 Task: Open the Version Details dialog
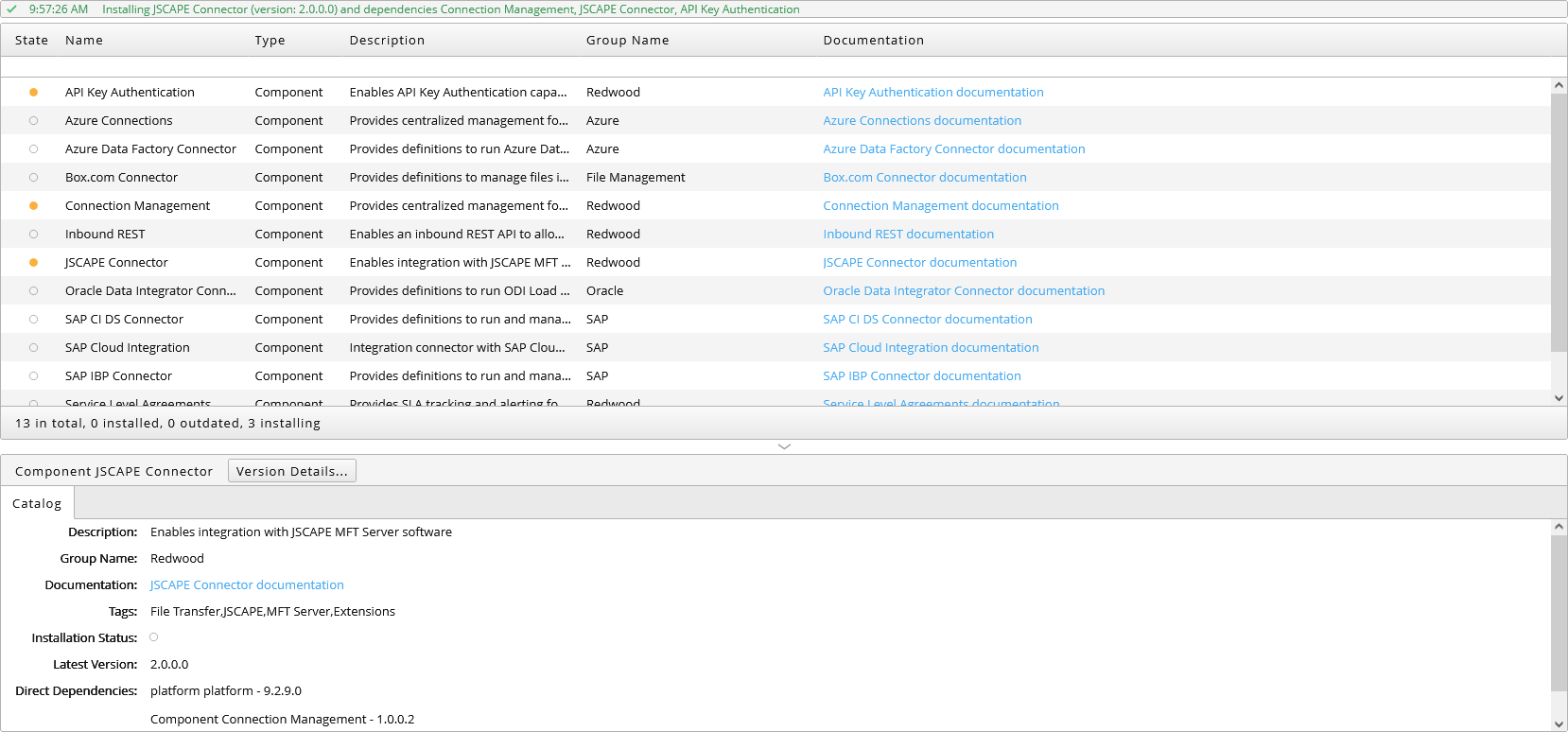(x=292, y=471)
